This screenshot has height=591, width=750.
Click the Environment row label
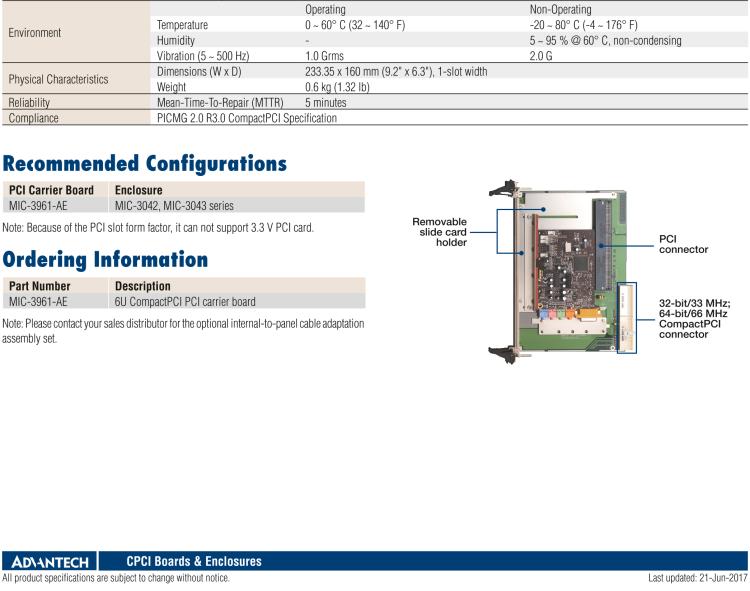click(35, 33)
